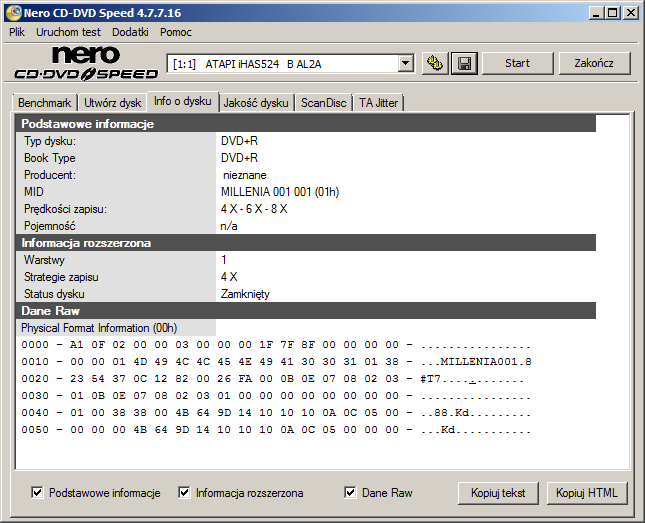
Task: Click the Prędkości zapisu label
Action: click(x=65, y=209)
